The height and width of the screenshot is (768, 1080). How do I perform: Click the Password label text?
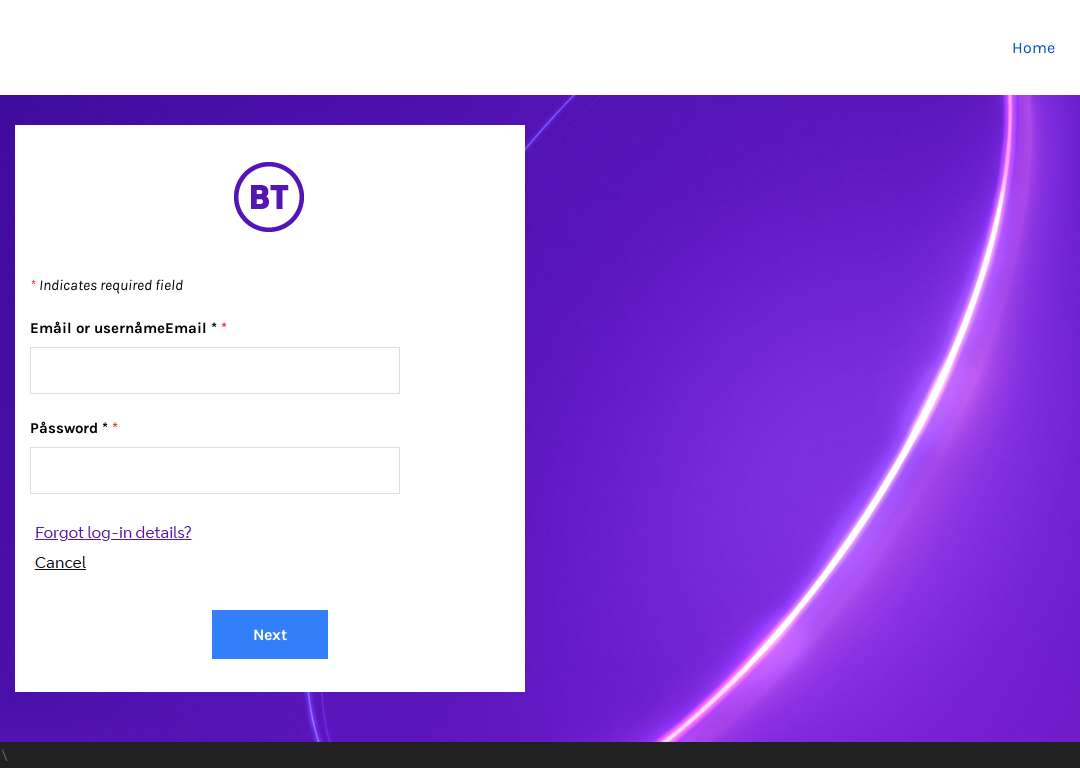point(64,428)
